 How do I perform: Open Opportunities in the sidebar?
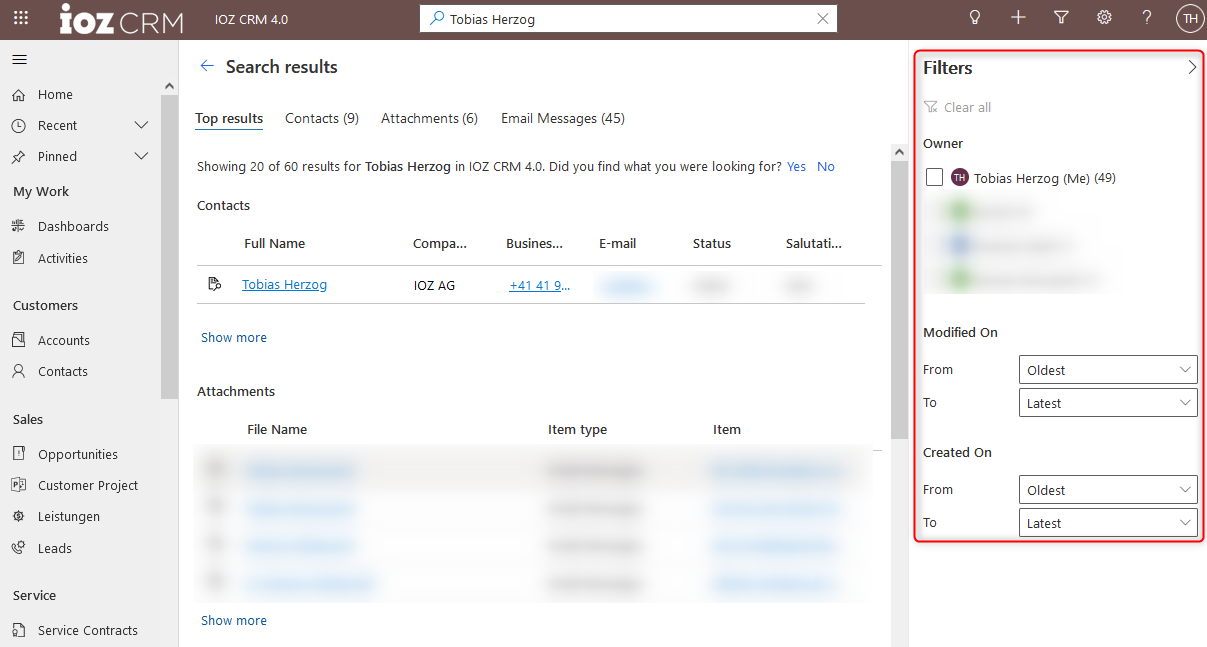[77, 454]
